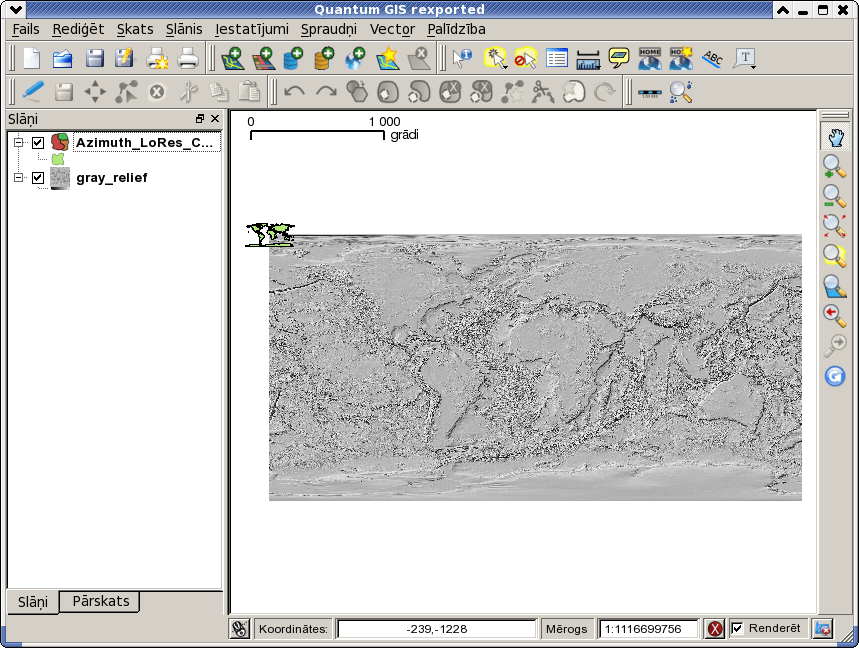Open the Skats menu
Image resolution: width=859 pixels, height=648 pixels.
coord(135,29)
